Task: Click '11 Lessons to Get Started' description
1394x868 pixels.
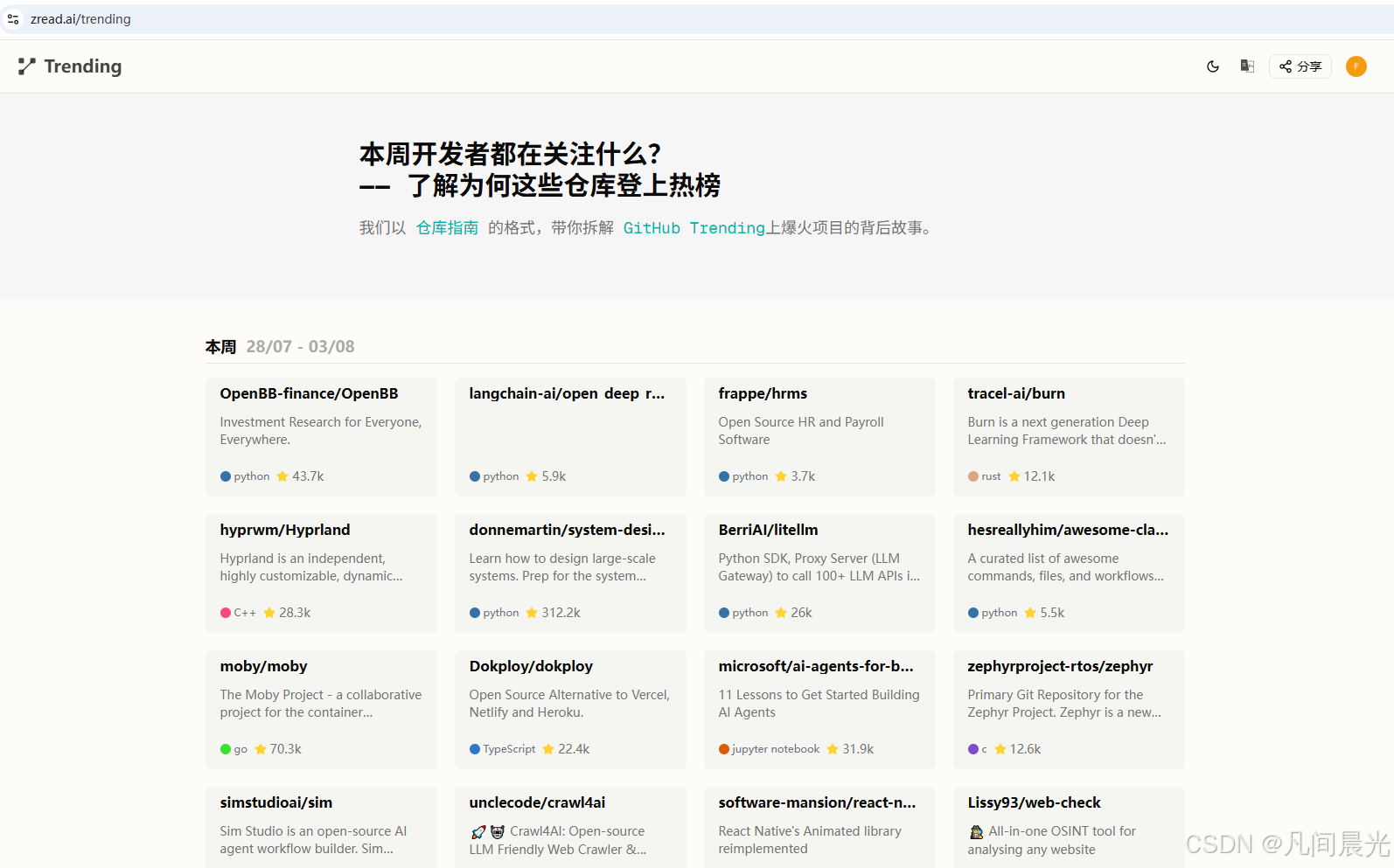Action: click(819, 704)
